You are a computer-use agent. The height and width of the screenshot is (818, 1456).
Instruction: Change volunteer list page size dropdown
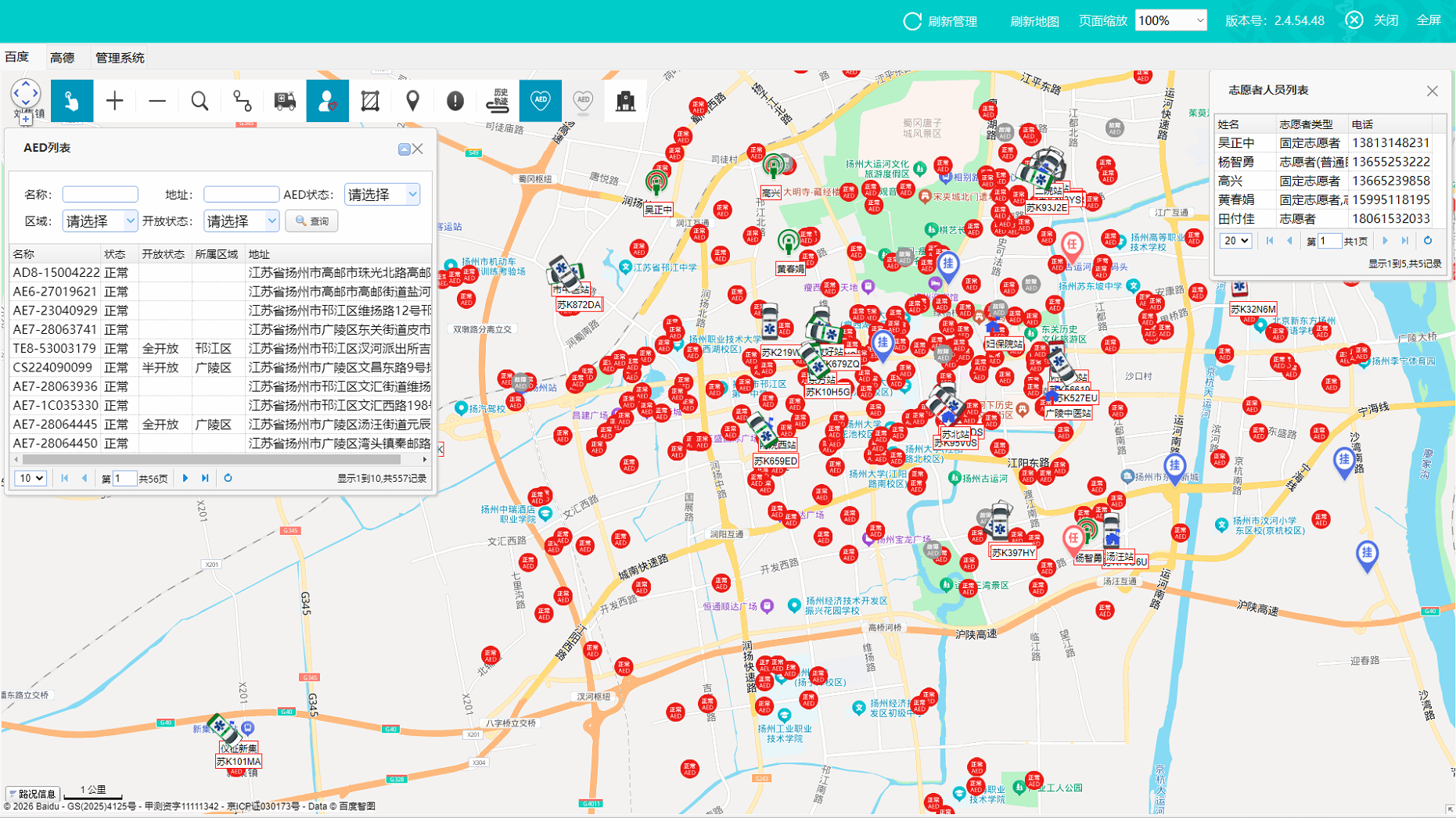pyautogui.click(x=1235, y=241)
